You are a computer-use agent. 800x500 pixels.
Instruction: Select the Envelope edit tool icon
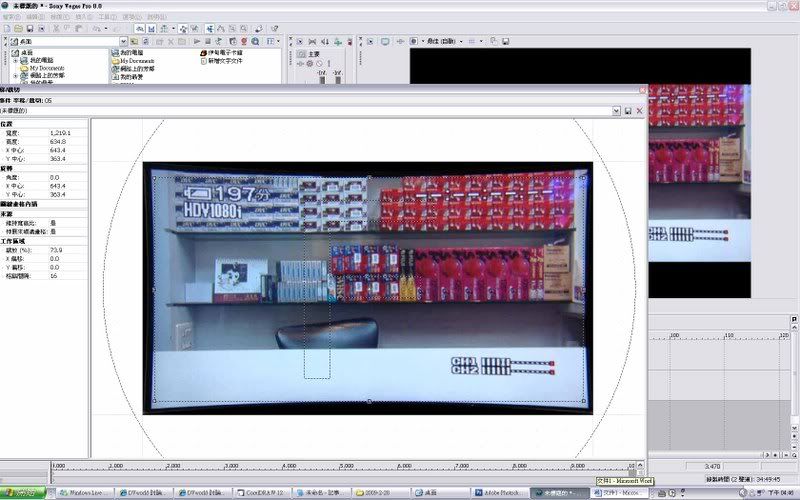[221, 29]
